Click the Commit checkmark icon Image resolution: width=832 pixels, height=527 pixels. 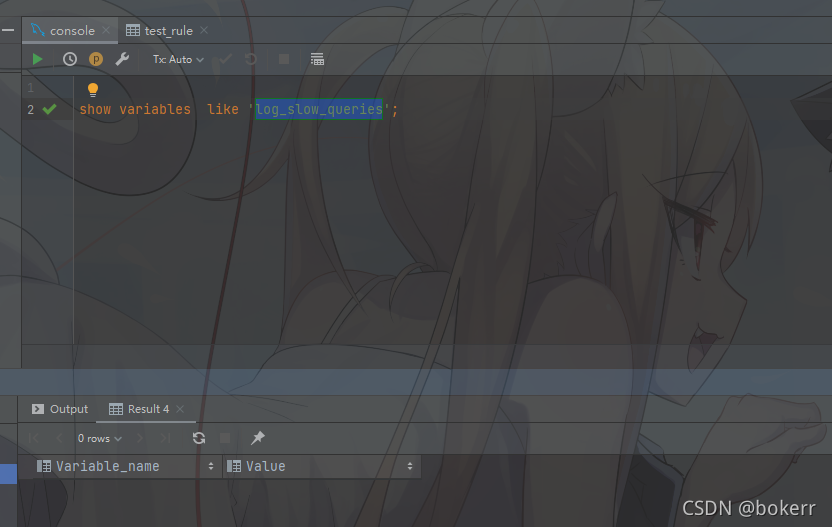pyautogui.click(x=226, y=59)
